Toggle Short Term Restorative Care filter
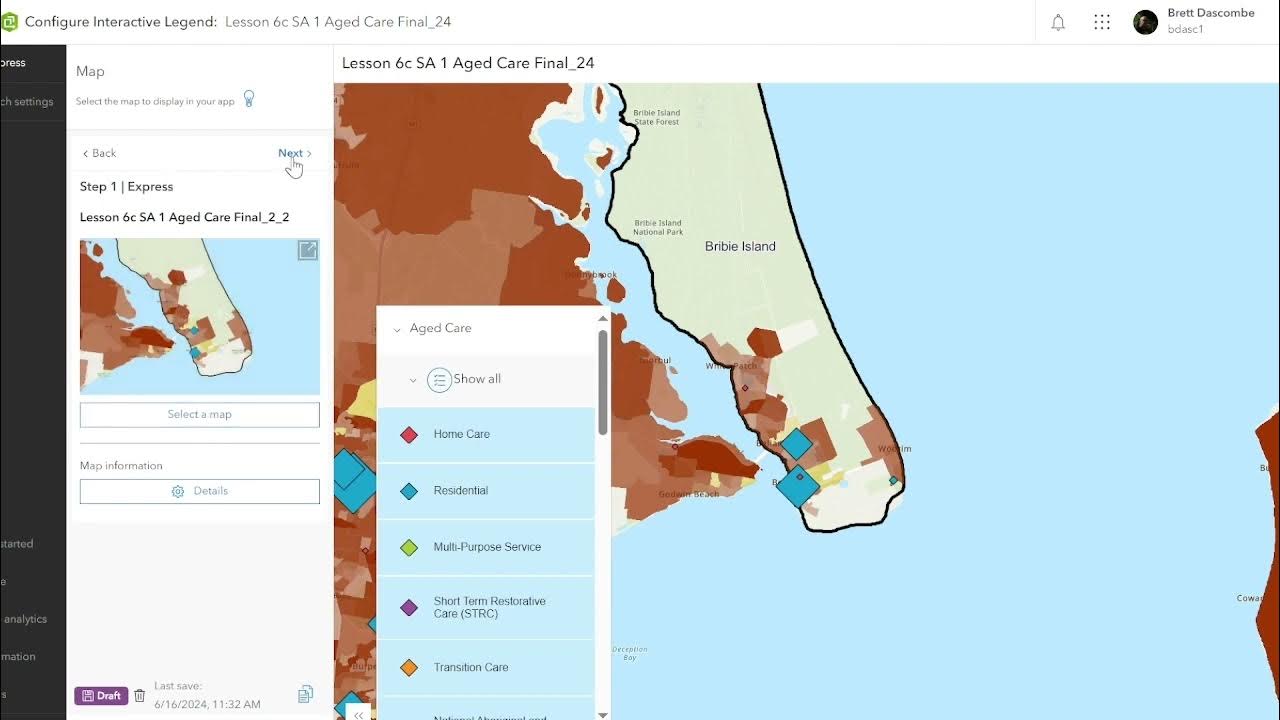Image resolution: width=1280 pixels, height=720 pixels. (x=486, y=608)
